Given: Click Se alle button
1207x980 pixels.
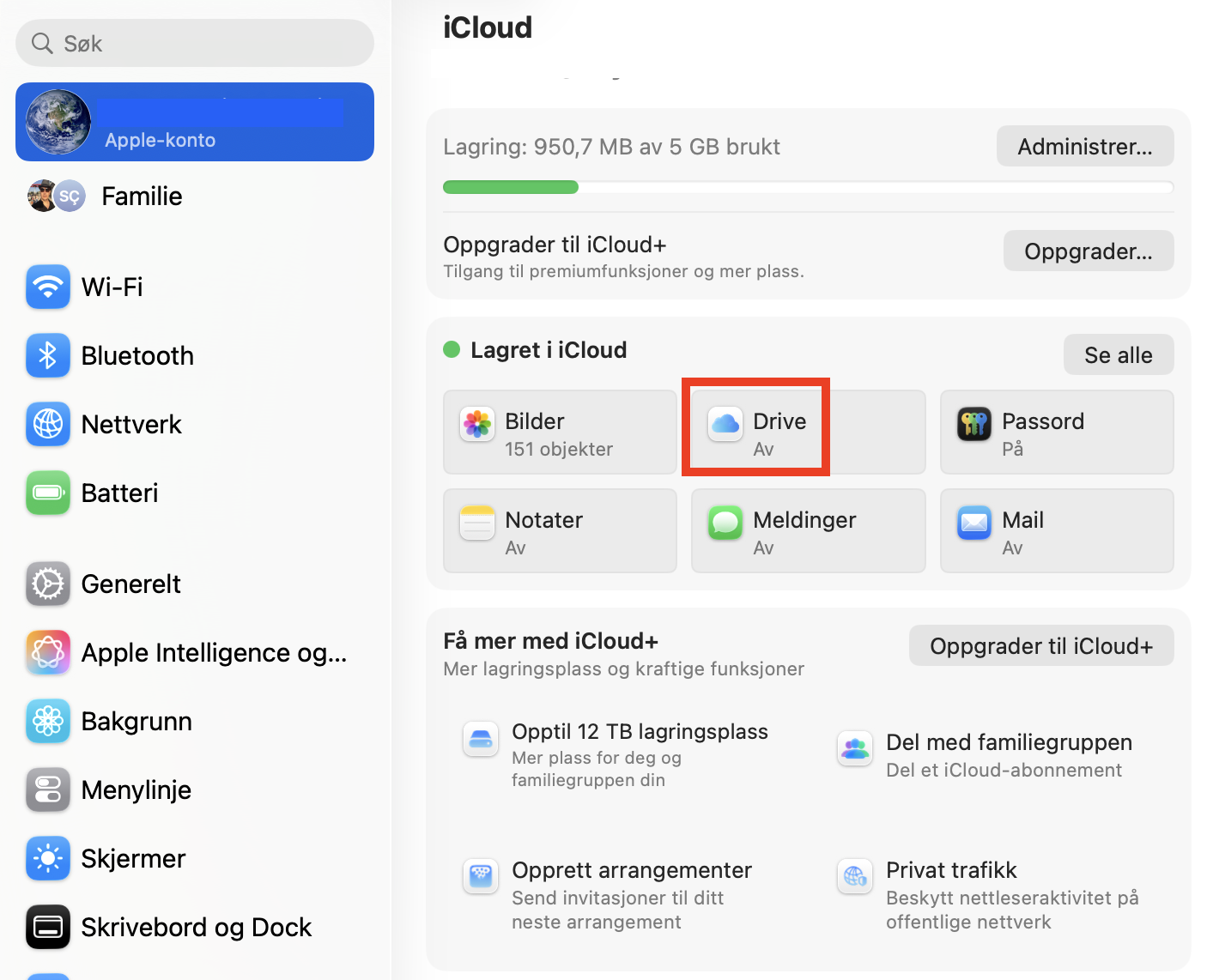Looking at the screenshot, I should (1119, 354).
